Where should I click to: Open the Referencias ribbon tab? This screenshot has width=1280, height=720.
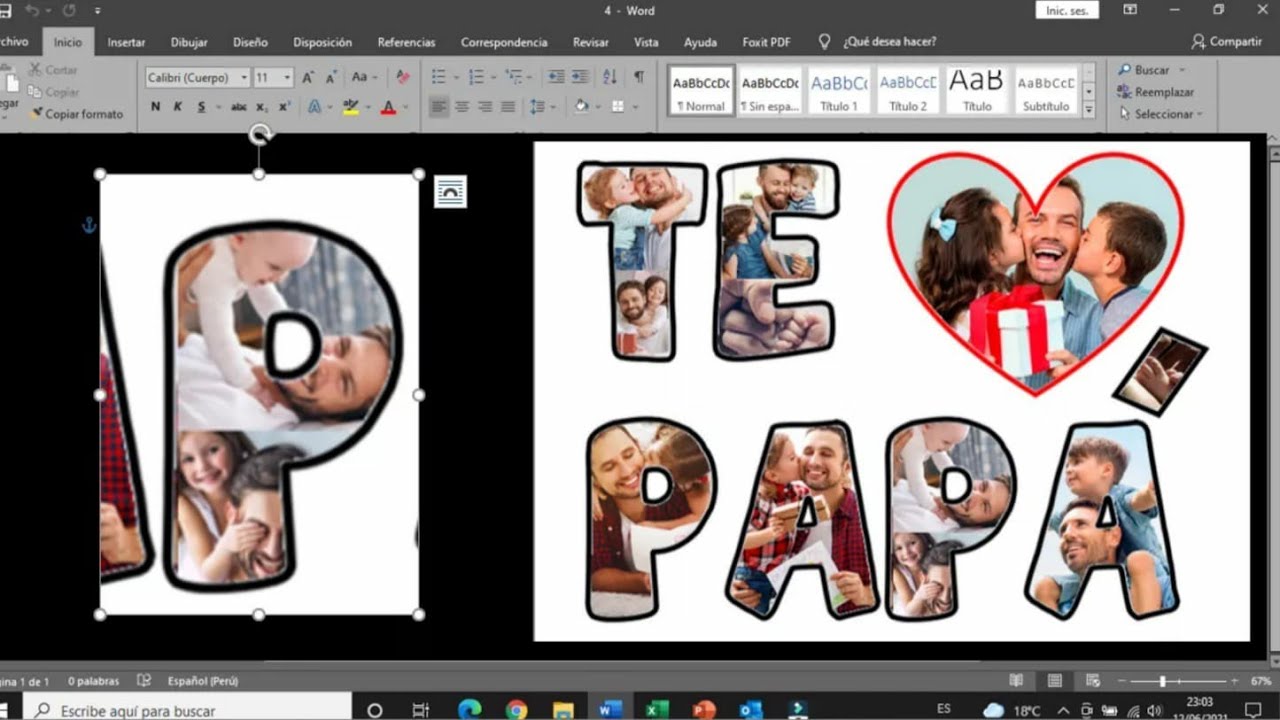(406, 42)
